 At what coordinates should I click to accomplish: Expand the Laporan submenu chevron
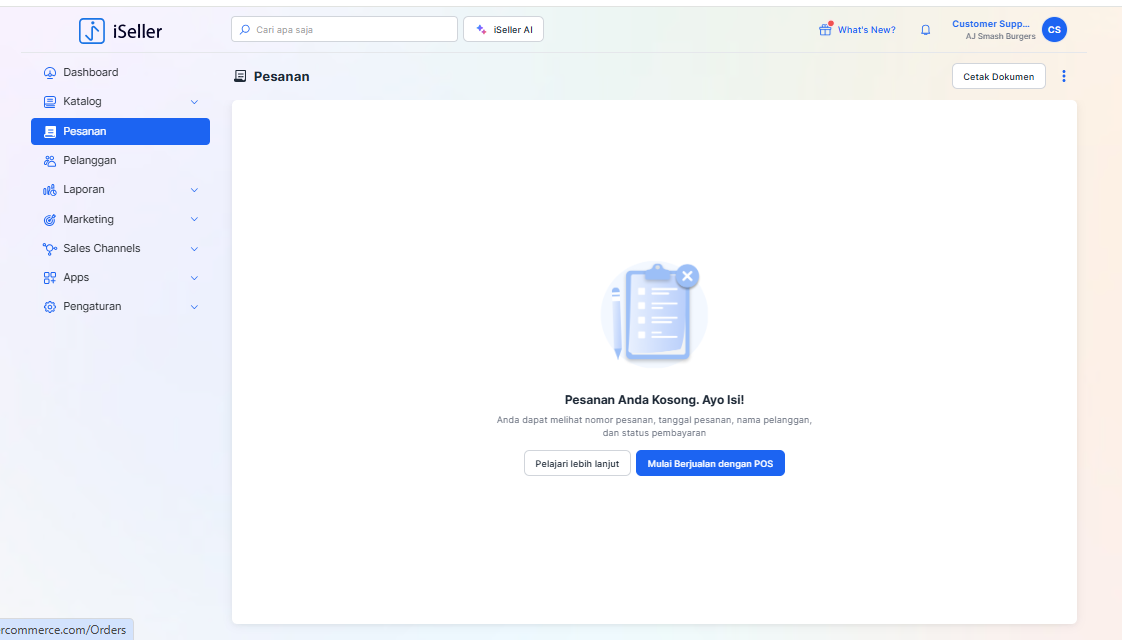194,190
